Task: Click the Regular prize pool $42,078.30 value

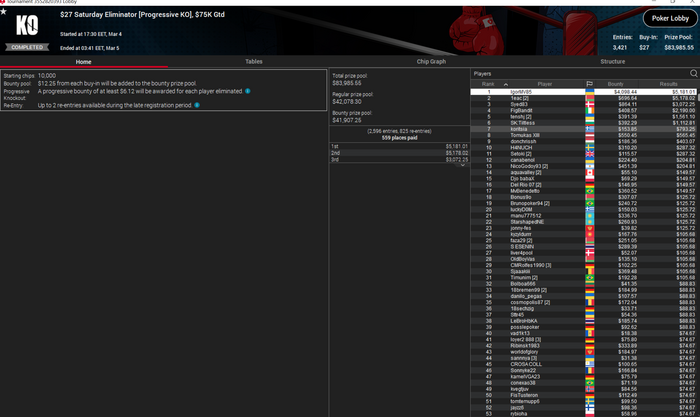Action: 347,102
